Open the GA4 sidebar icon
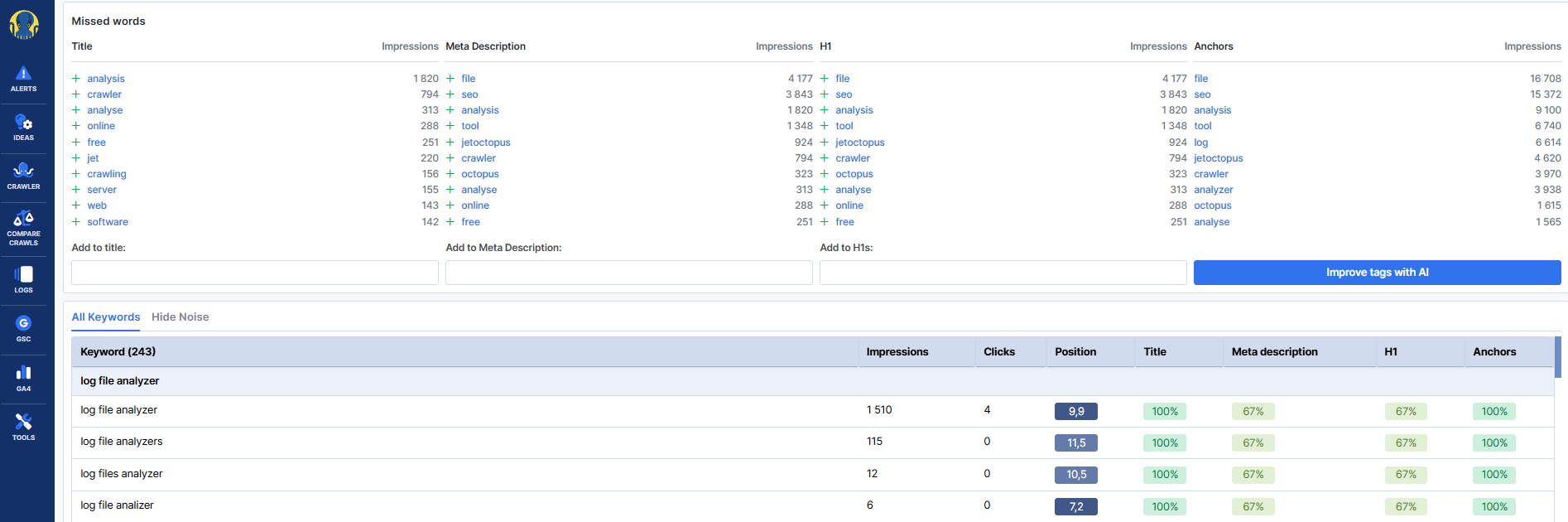1568x522 pixels. tap(23, 378)
